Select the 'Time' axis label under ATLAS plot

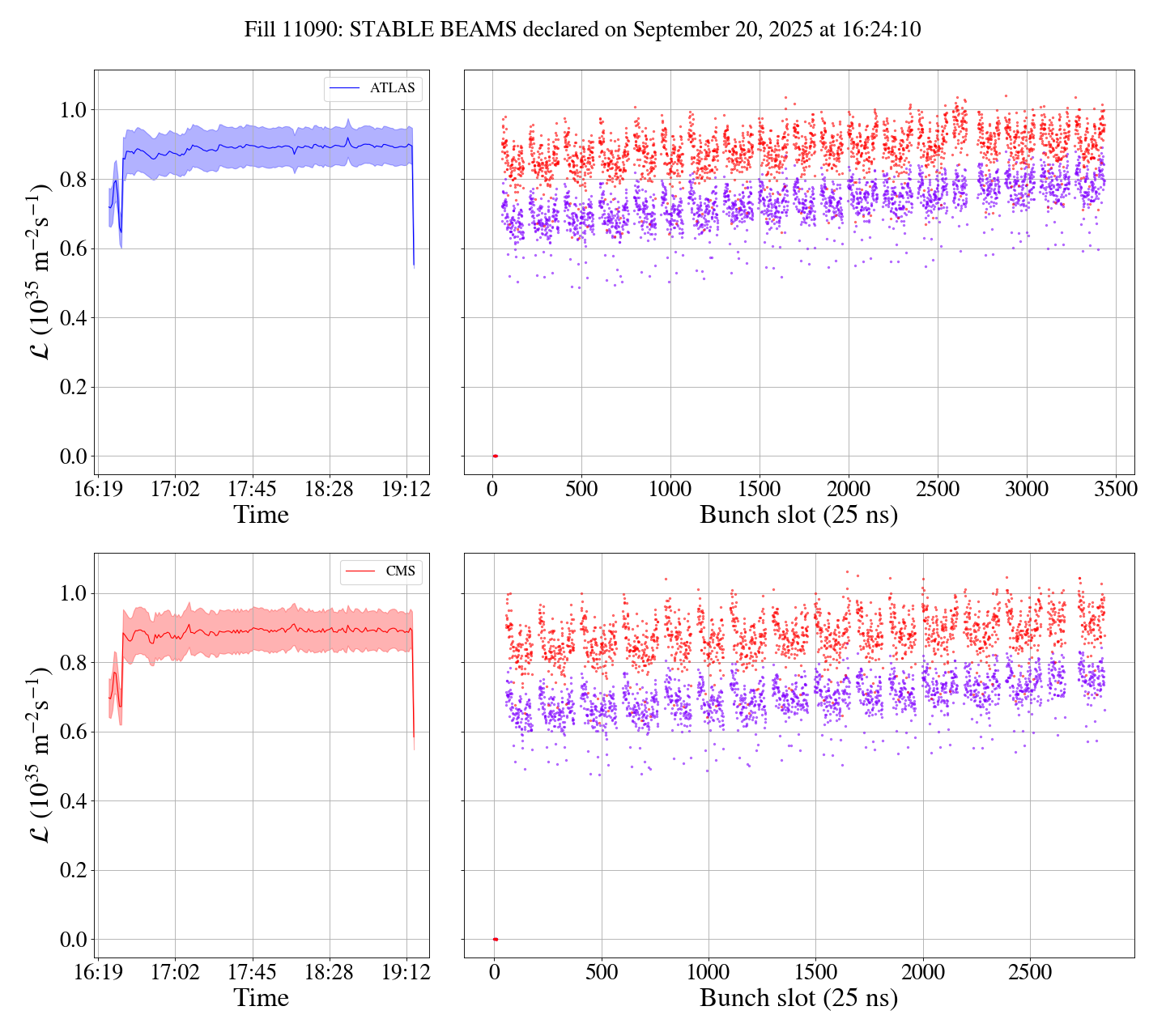(x=261, y=515)
